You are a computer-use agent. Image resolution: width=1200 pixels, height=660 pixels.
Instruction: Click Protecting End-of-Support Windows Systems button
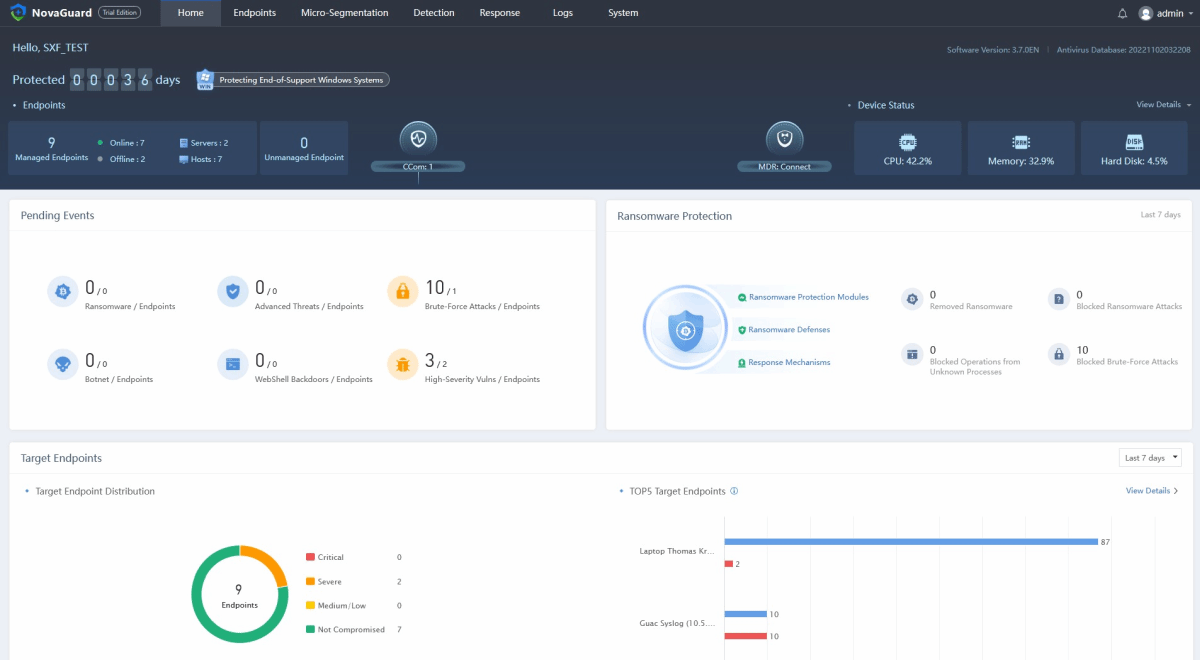click(292, 80)
